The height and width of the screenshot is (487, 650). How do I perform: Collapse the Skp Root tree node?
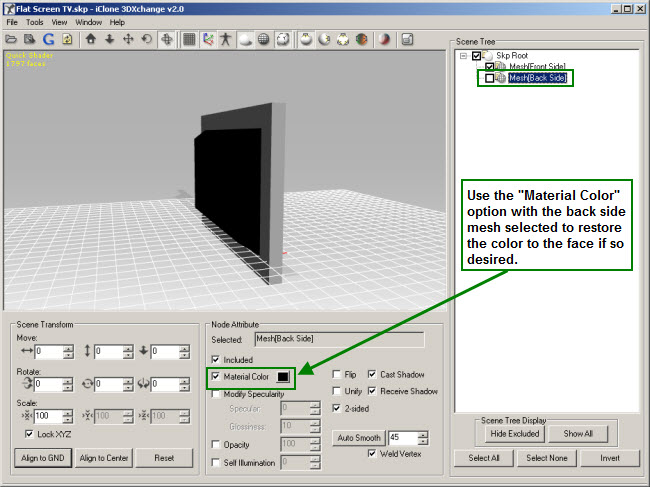(463, 56)
